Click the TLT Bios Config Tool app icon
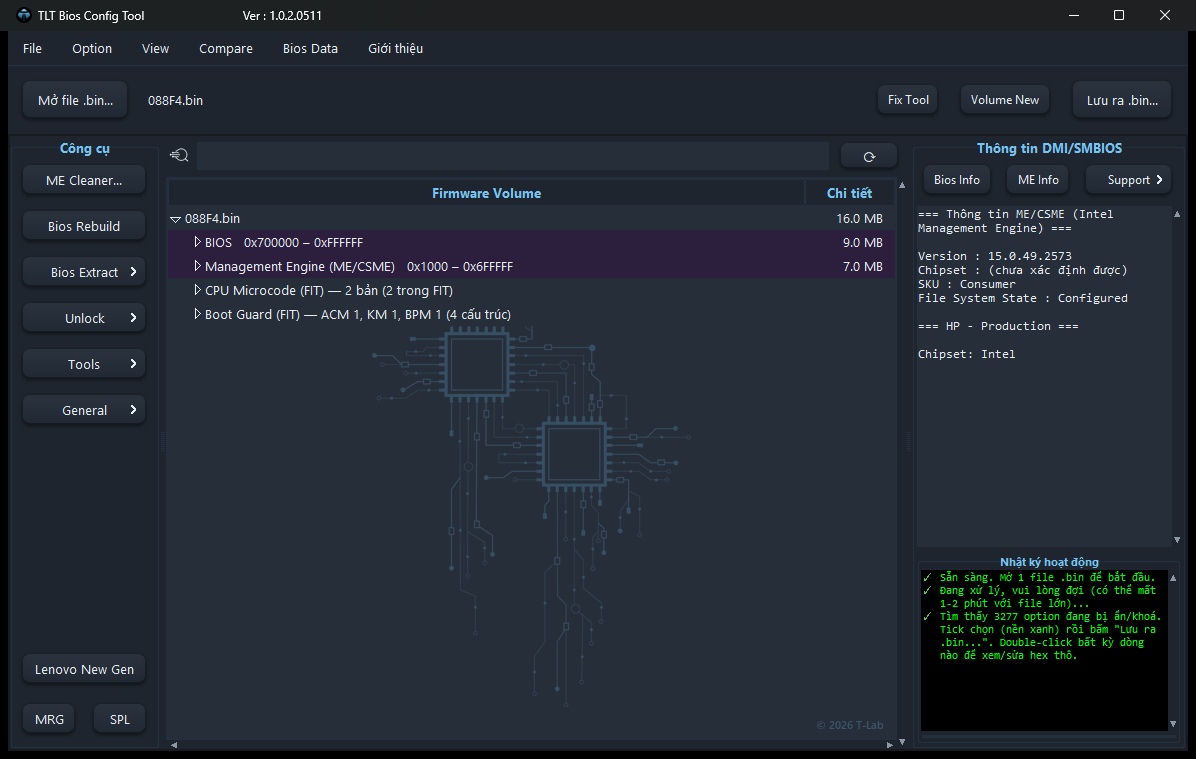 [x=24, y=14]
